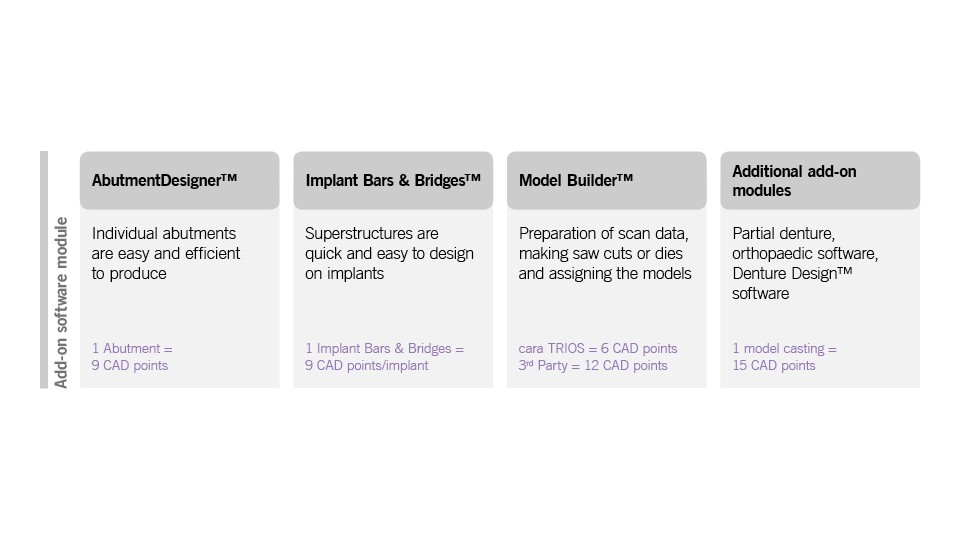Select the "quick and easy to design" line
This screenshot has width=960, height=540.
(x=389, y=254)
